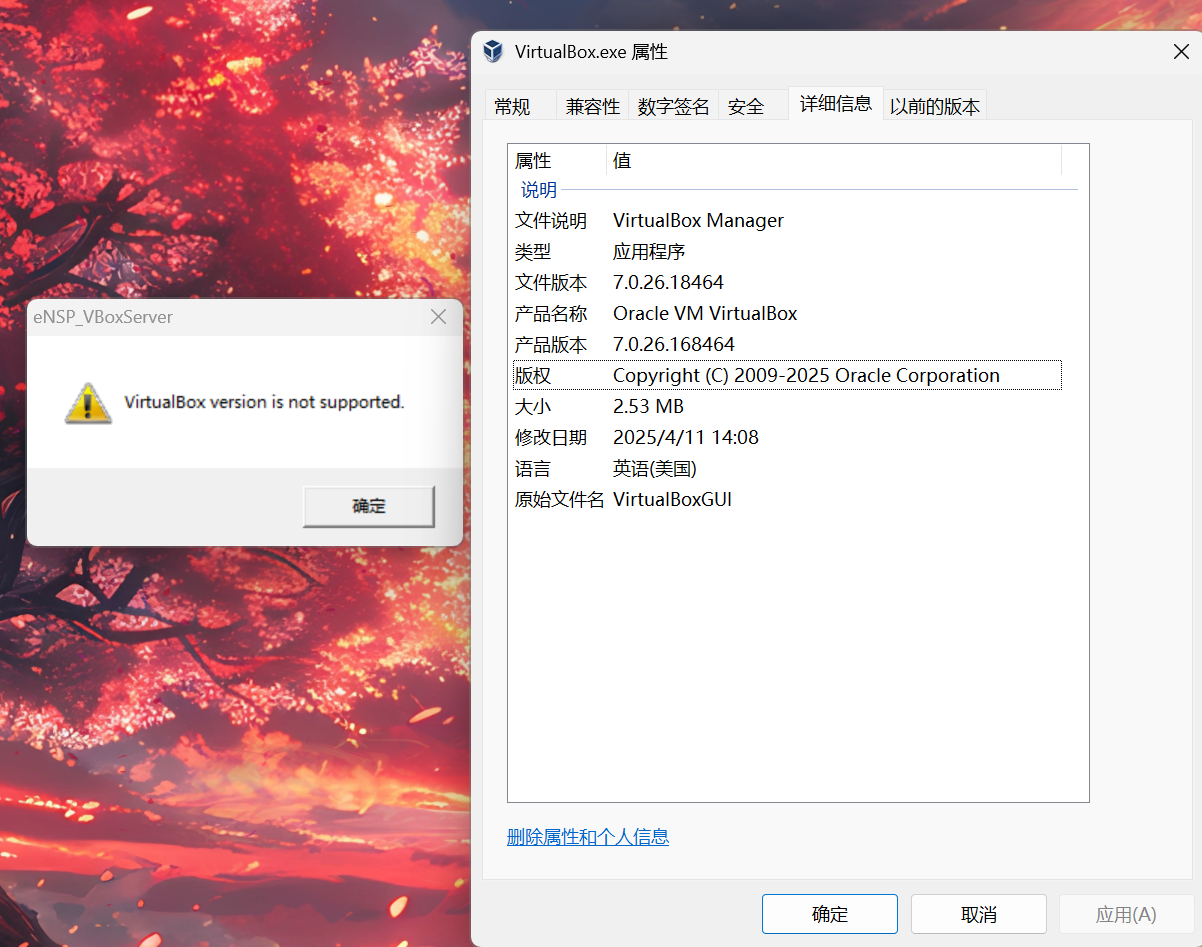Select the 修改日期 property label

pyautogui.click(x=551, y=437)
